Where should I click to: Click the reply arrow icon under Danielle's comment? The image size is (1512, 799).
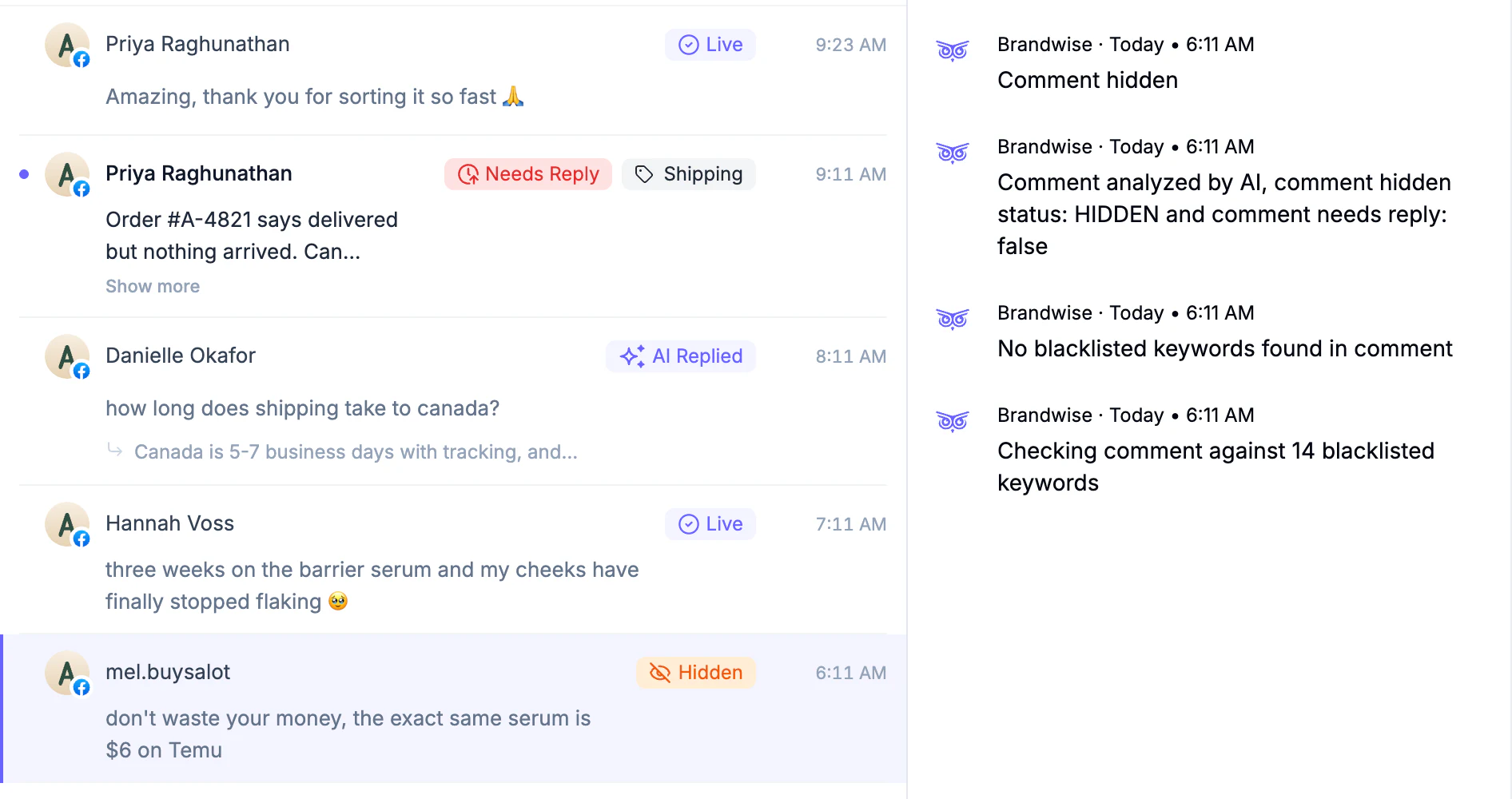click(x=115, y=451)
